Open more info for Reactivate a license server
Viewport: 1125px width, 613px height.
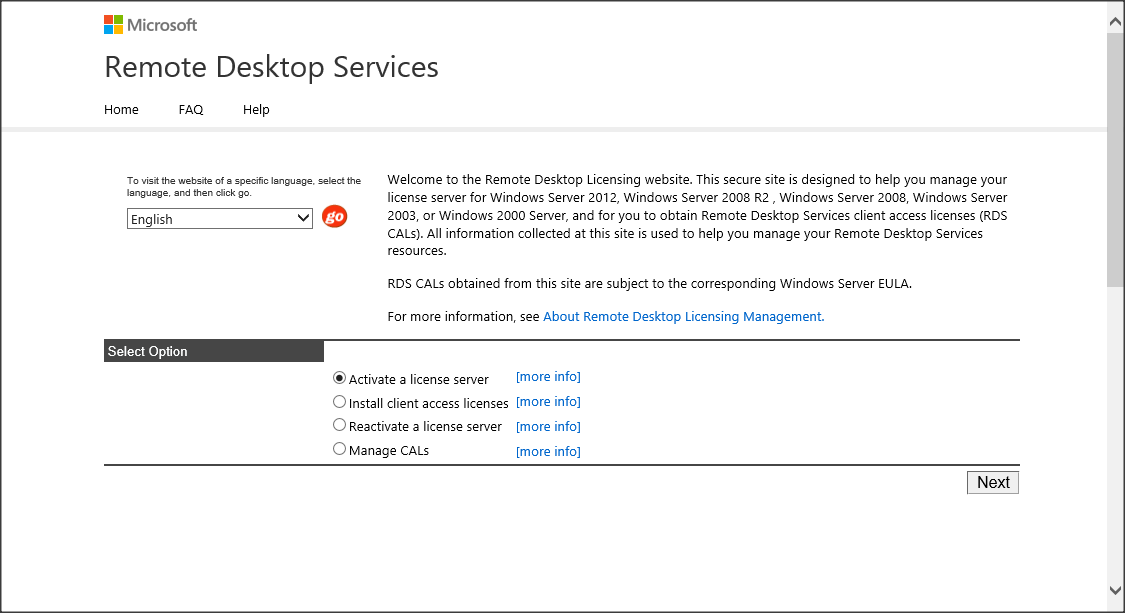click(548, 427)
